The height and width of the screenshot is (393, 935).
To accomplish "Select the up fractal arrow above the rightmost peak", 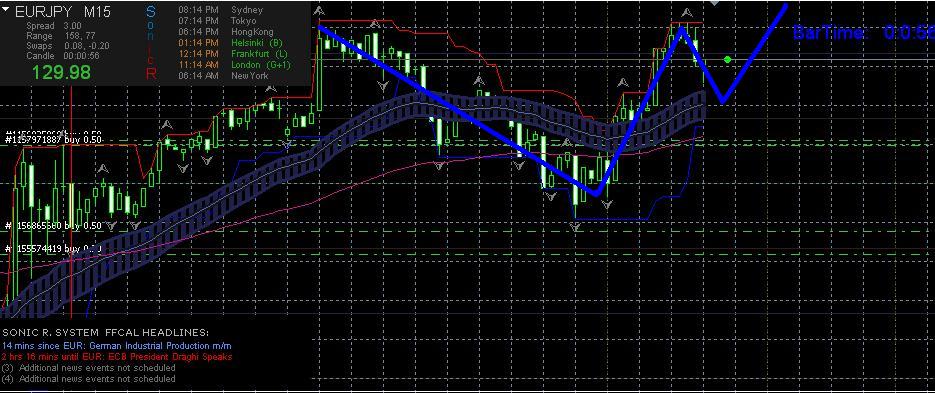I will [688, 12].
